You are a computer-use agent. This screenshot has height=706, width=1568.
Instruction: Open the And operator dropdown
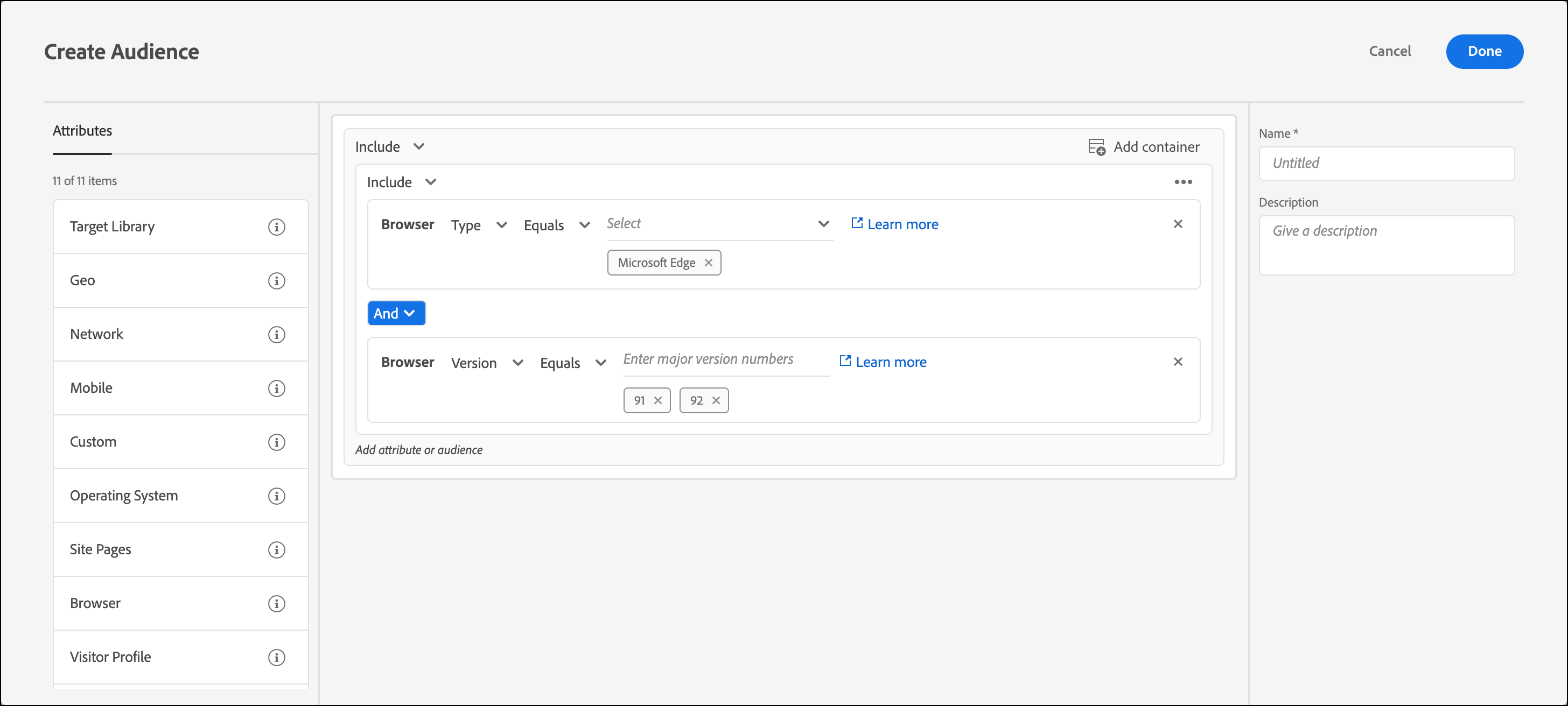(x=396, y=313)
